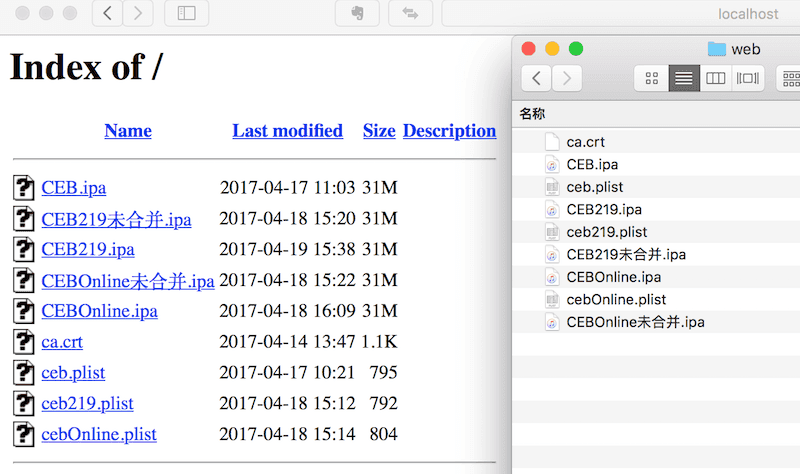The width and height of the screenshot is (800, 474).
Task: Go forward in Finder web window
Action: 566,78
